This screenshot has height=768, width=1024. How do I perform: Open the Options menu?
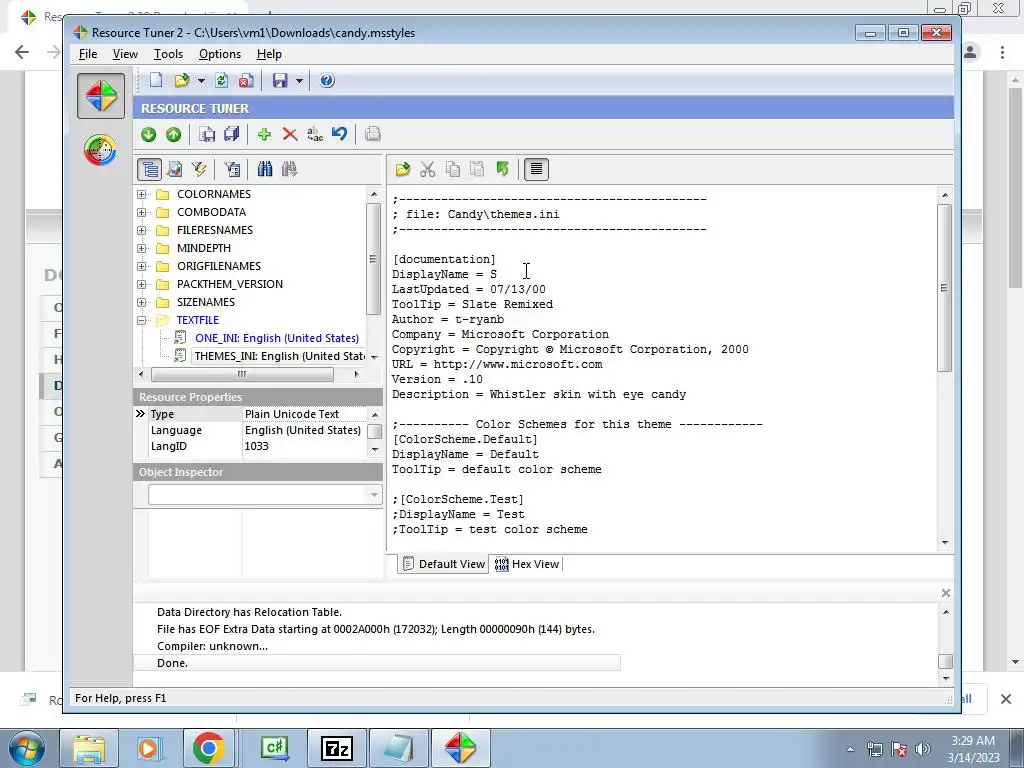coord(219,54)
